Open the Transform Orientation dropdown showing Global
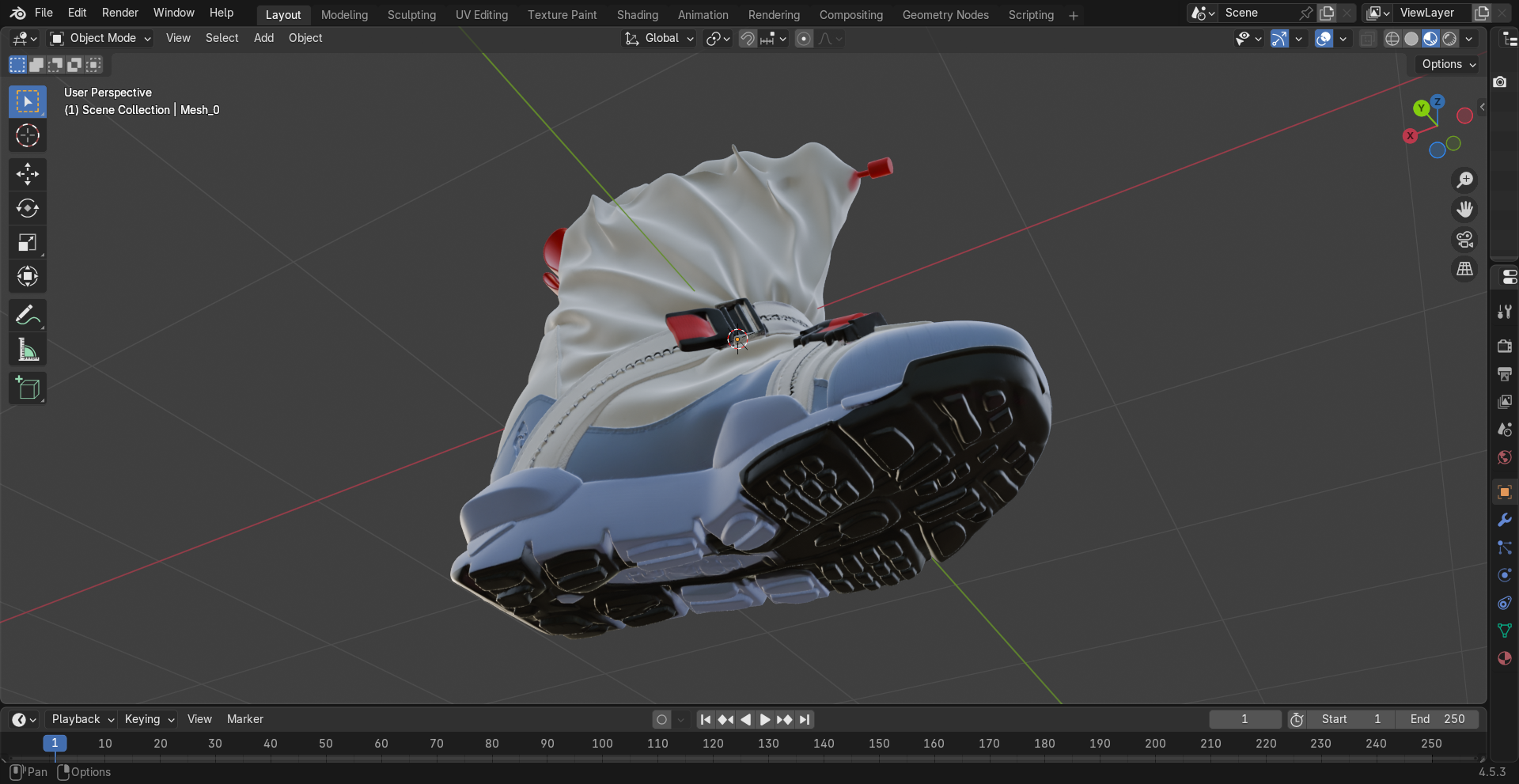 pos(658,38)
